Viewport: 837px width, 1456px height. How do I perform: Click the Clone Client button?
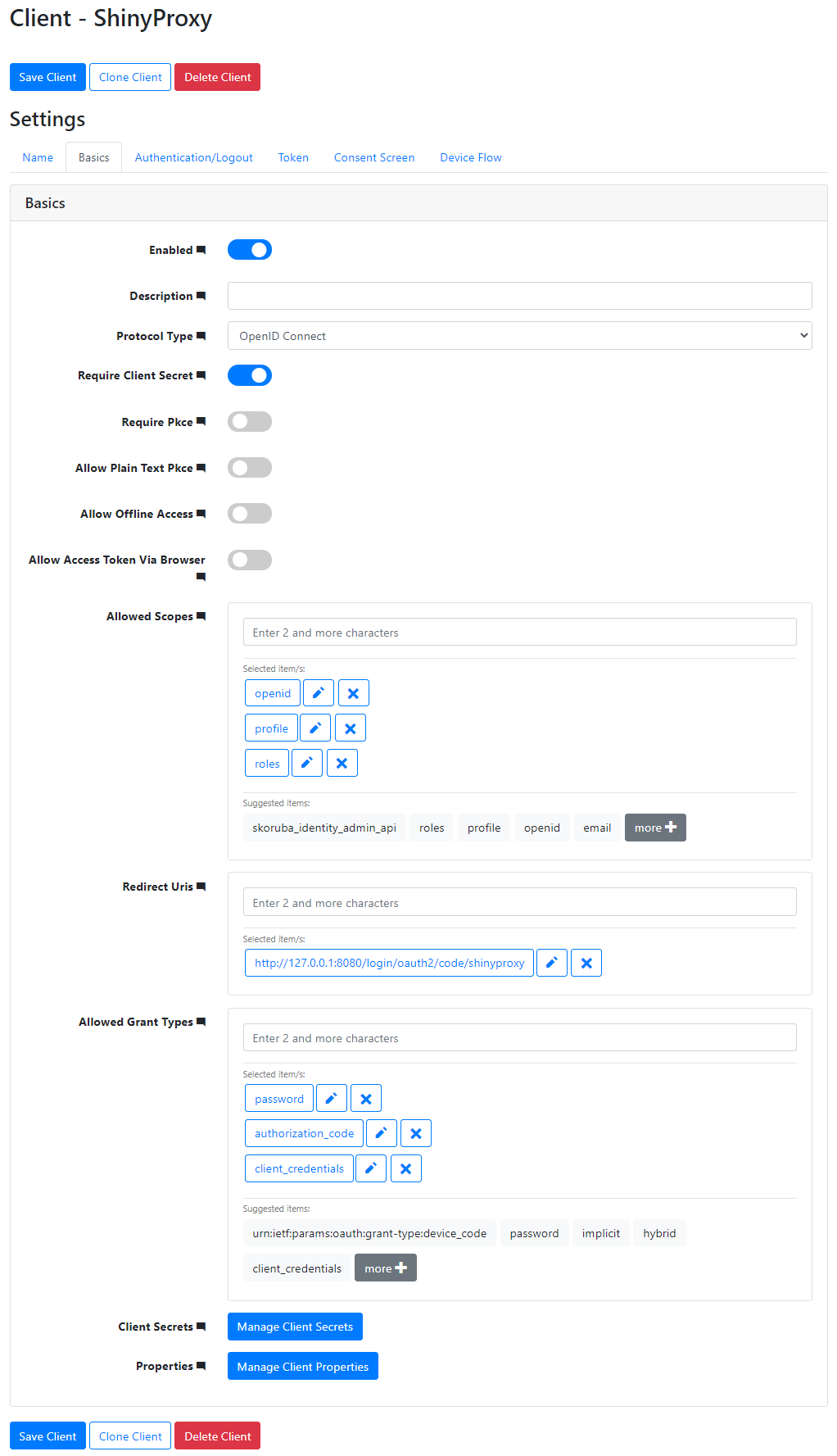pyautogui.click(x=129, y=76)
